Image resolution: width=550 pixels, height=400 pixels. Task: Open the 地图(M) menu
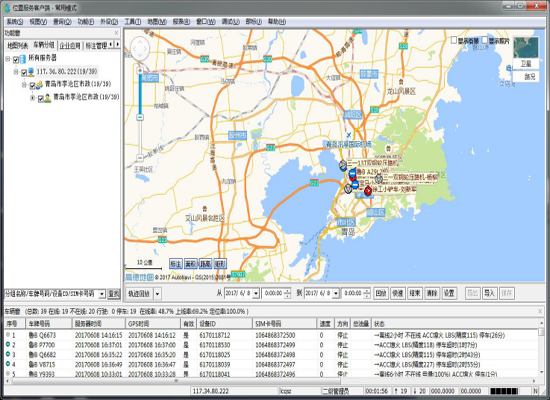point(157,22)
